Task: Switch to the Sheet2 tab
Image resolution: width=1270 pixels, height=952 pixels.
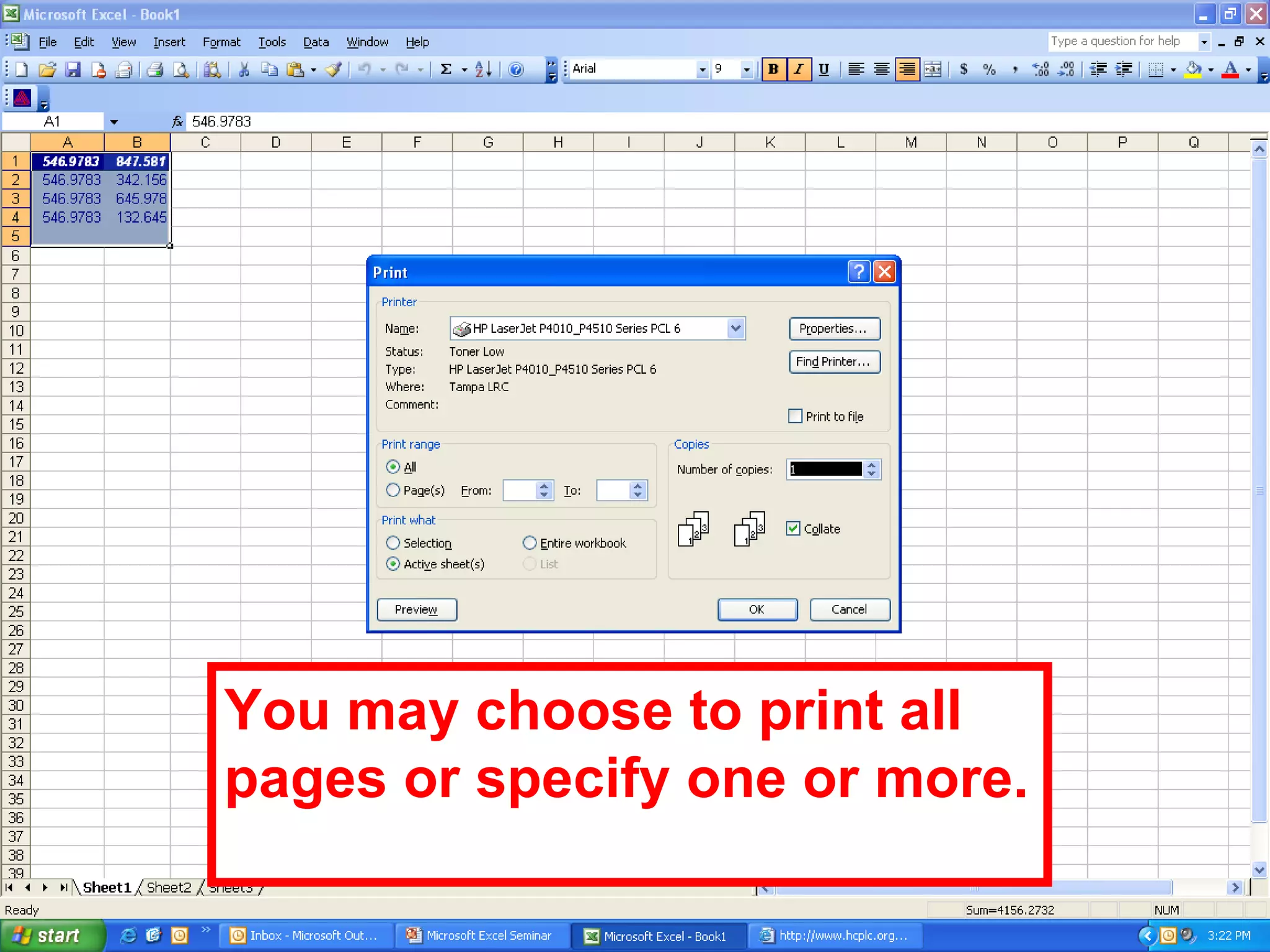Action: pos(169,888)
